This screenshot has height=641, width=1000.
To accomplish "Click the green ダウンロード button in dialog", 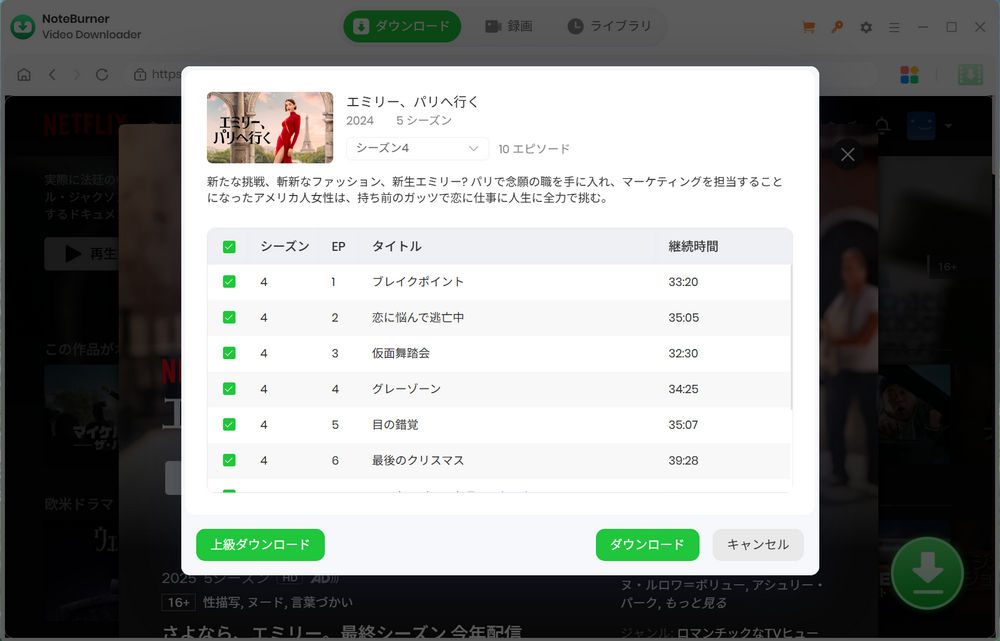I will click(x=647, y=545).
